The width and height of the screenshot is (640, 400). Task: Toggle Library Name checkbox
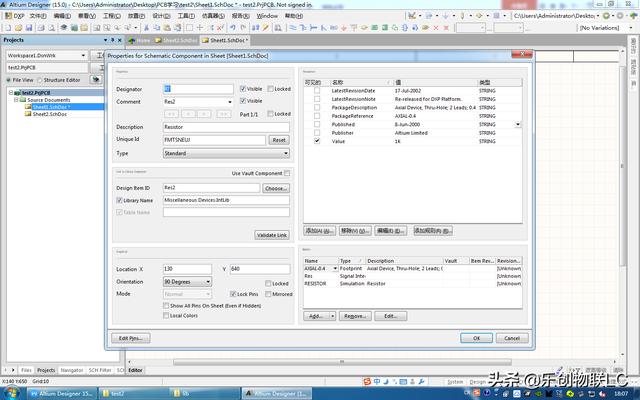[x=119, y=200]
